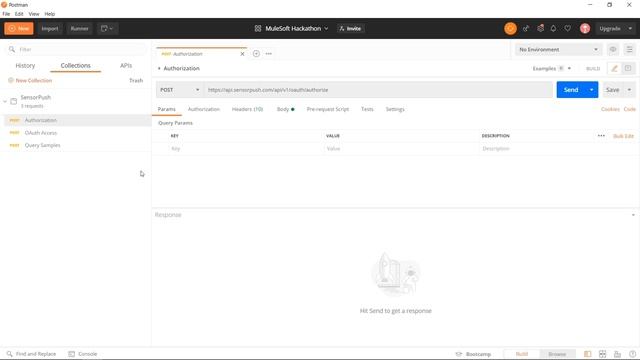
Task: Click into the request URL field
Action: pos(378,90)
